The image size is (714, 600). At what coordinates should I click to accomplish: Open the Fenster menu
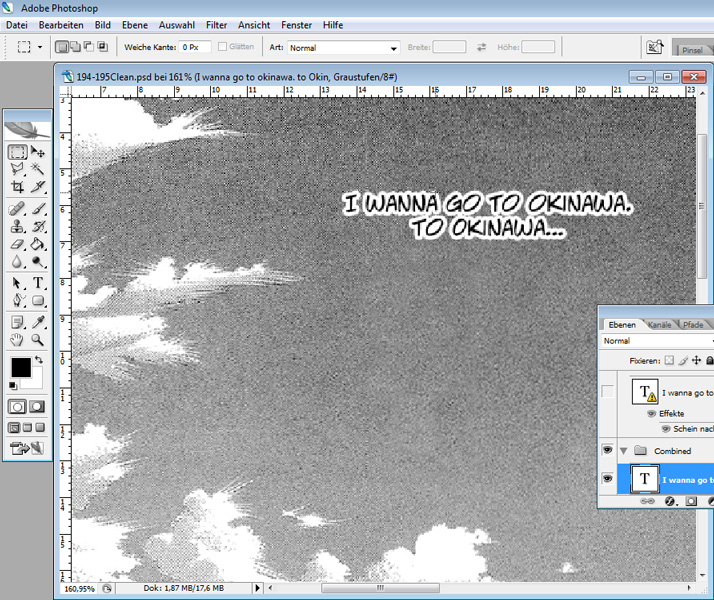click(296, 25)
